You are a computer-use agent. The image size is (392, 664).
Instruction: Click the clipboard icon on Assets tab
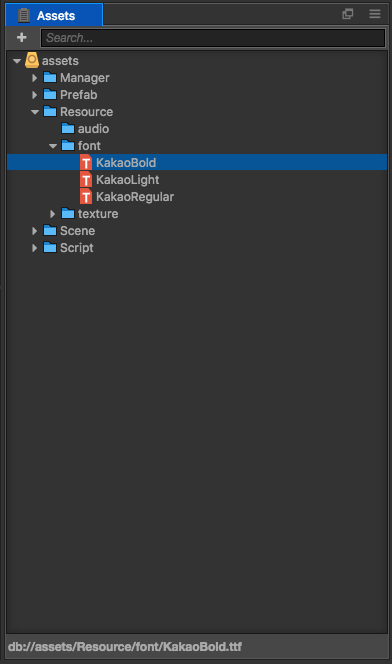24,15
